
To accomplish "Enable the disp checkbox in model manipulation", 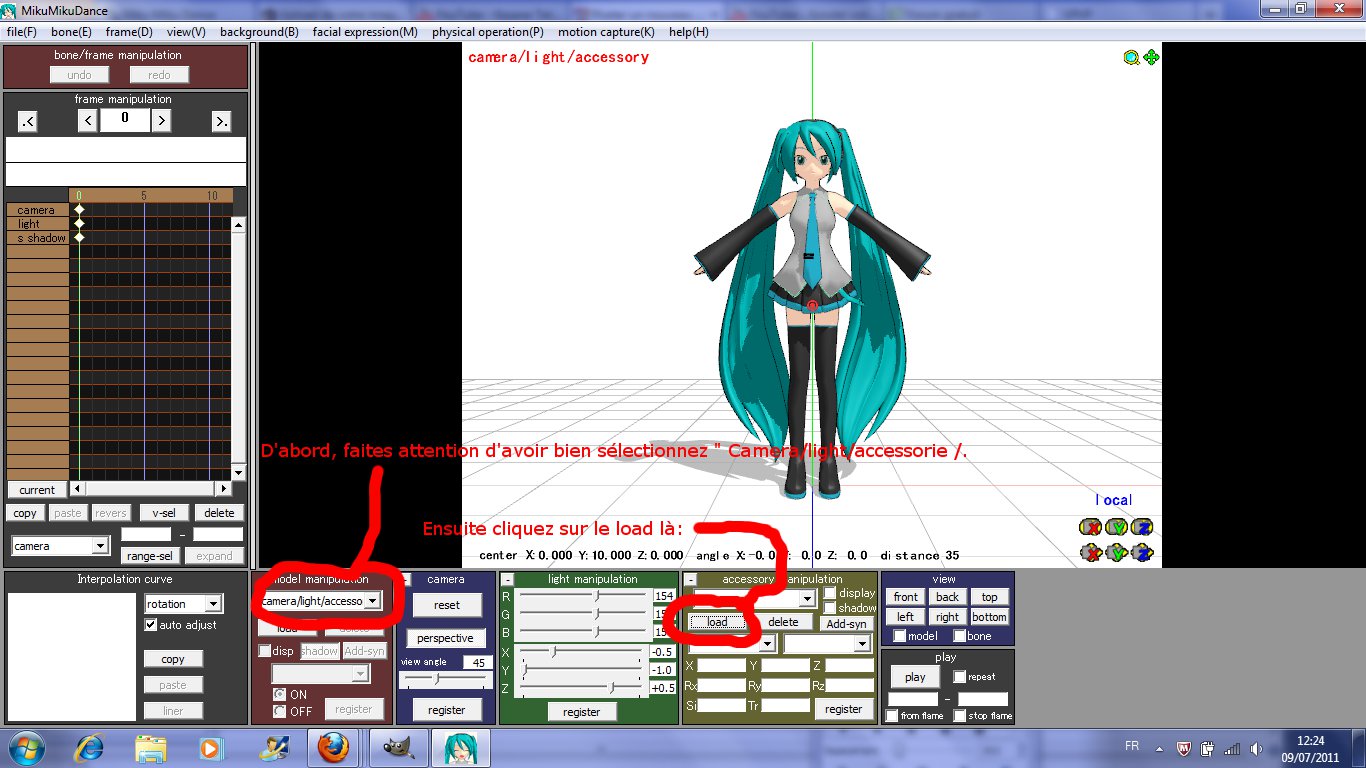I will click(x=265, y=651).
